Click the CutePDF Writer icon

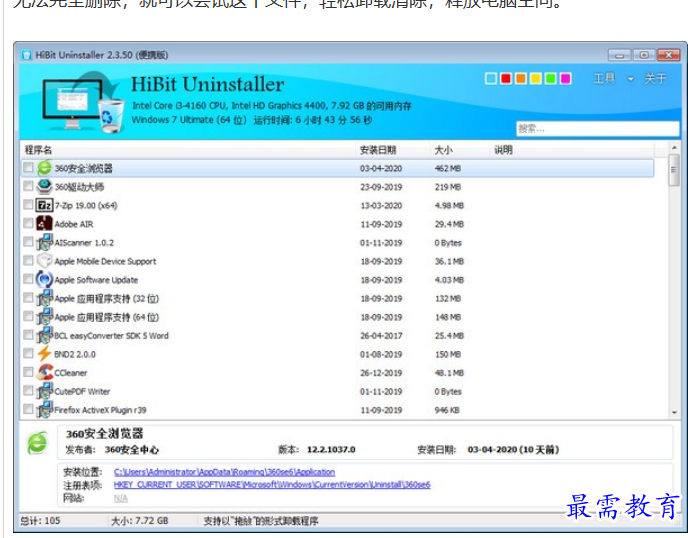44,391
